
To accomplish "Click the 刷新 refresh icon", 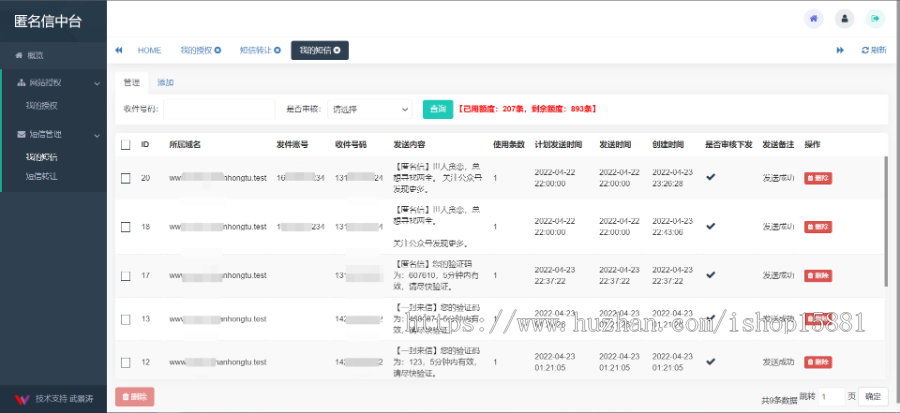I will tap(872, 50).
